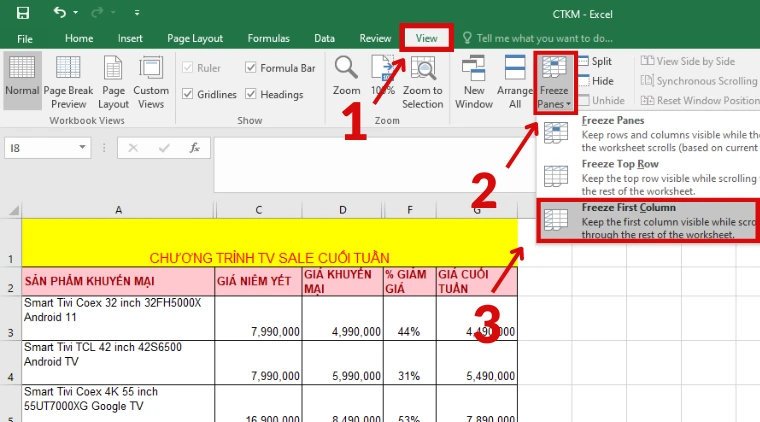Click the Cancel X icon in formula bar

[x=133, y=148]
